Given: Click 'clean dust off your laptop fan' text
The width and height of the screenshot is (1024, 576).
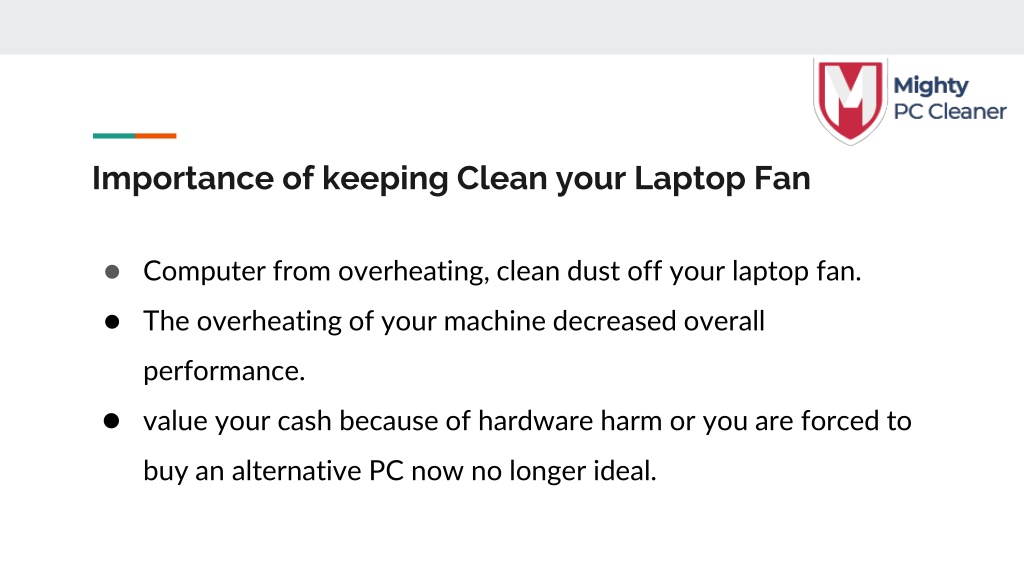Looking at the screenshot, I should click(679, 271).
